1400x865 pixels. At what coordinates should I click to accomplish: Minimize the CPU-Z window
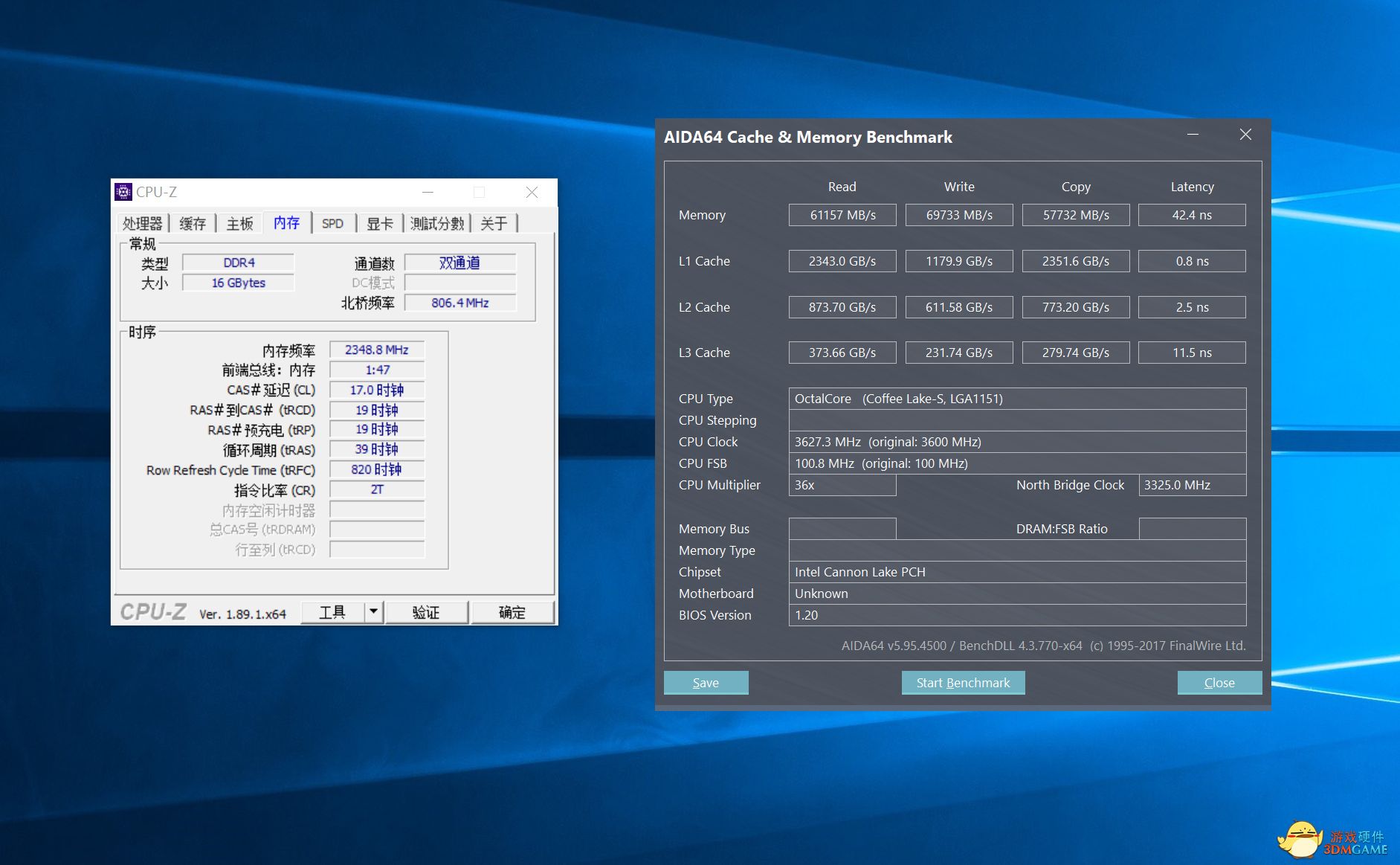pos(428,192)
